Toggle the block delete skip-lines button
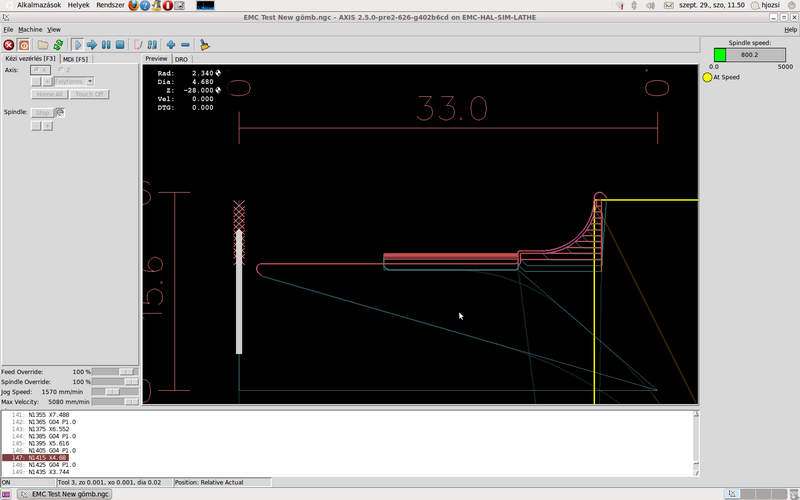The width and height of the screenshot is (800, 500). (x=138, y=45)
